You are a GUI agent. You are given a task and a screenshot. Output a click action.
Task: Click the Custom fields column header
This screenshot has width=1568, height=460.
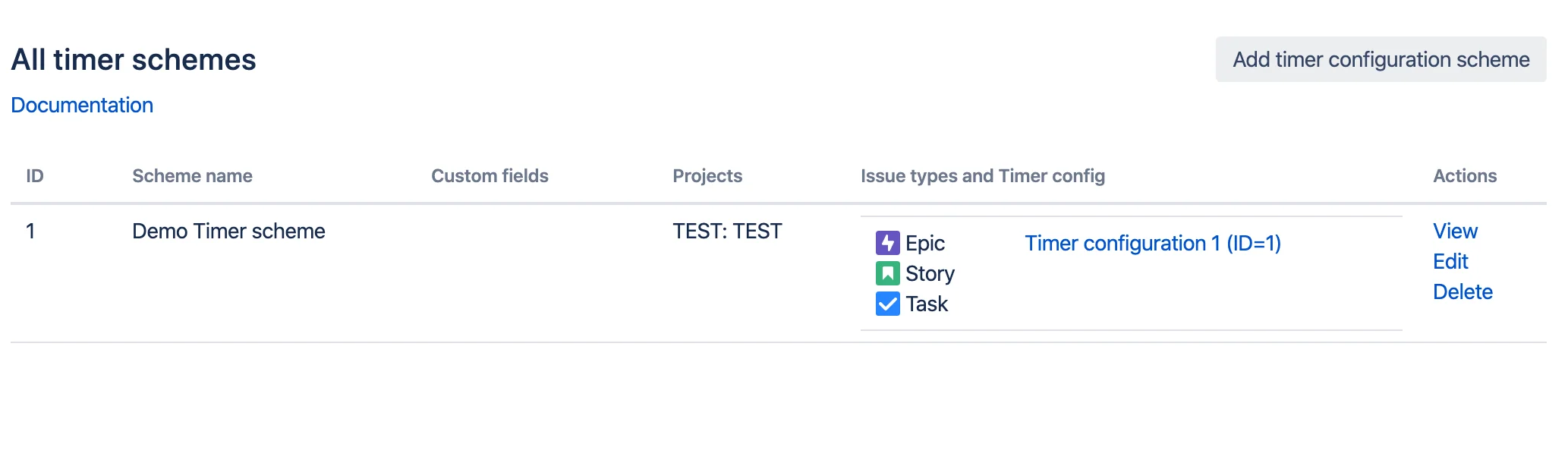[490, 176]
